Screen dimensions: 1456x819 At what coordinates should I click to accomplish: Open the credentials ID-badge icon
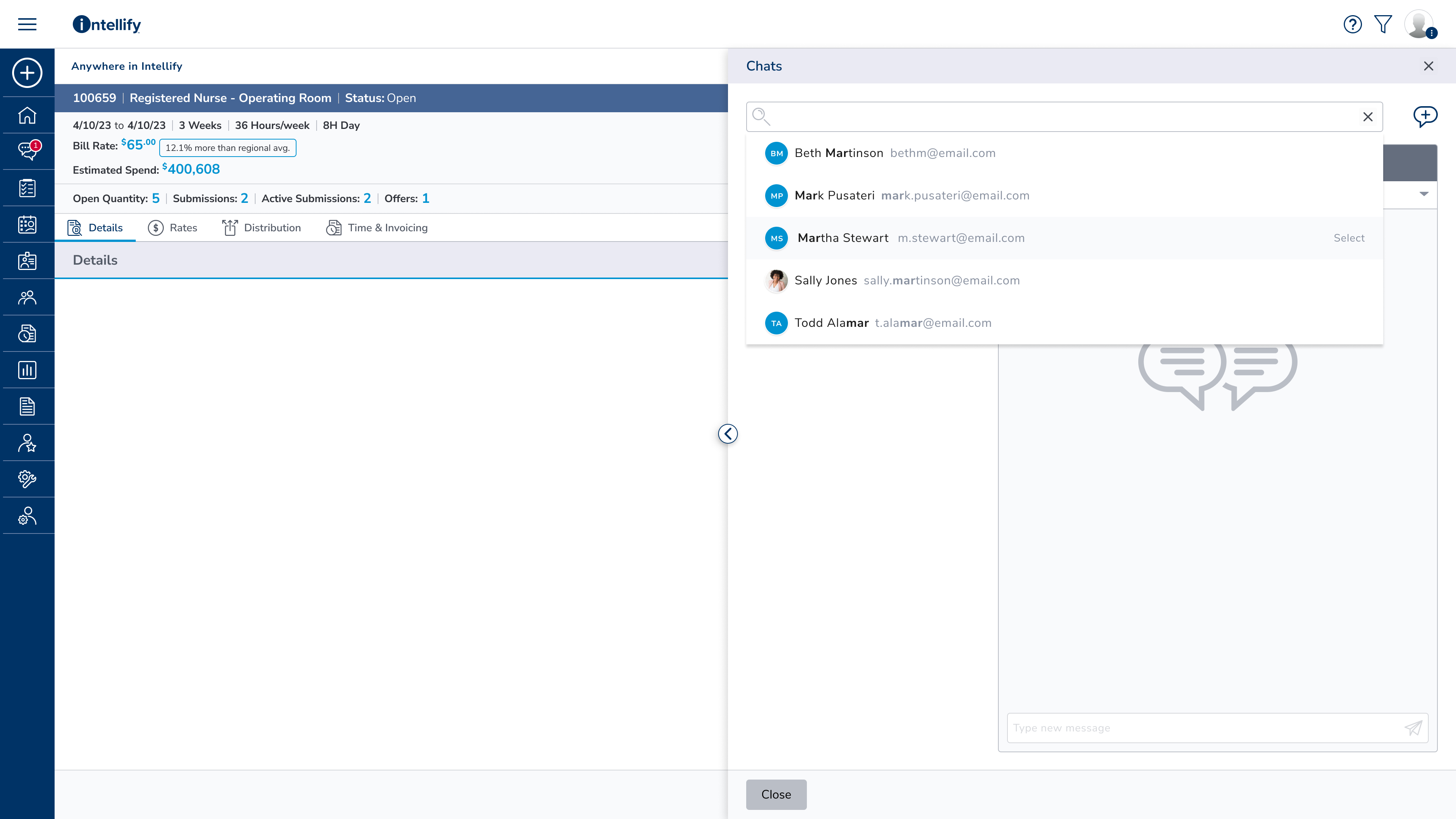pos(27,260)
